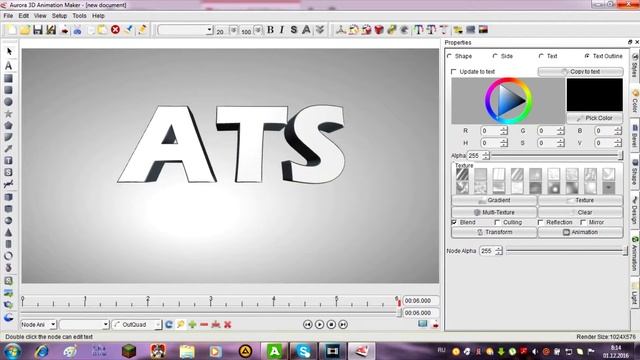Click the red X delete animation icon
The width and height of the screenshot is (640, 360).
point(228,324)
